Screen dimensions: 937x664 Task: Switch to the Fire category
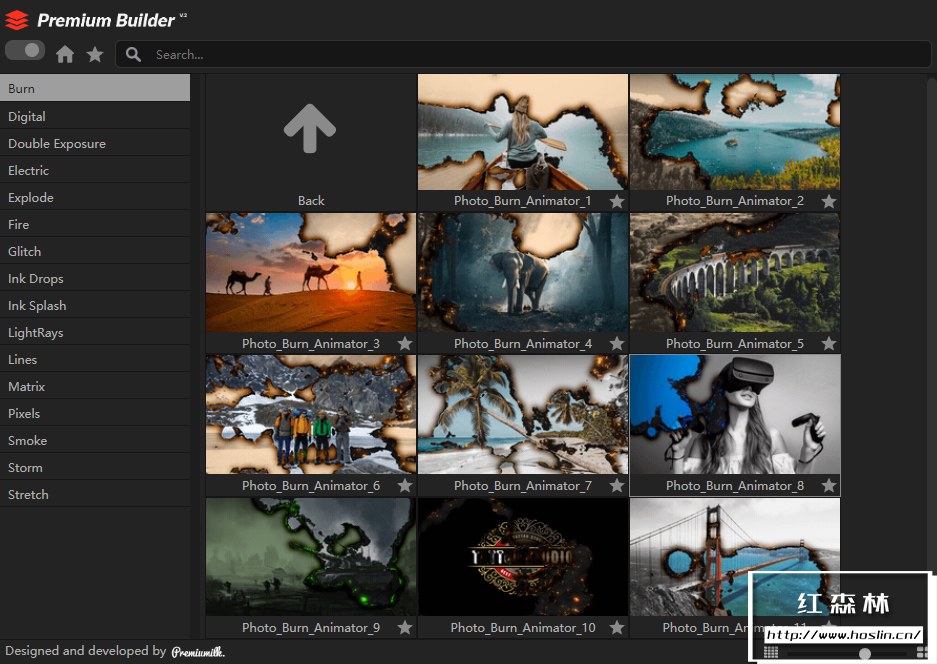(x=95, y=224)
